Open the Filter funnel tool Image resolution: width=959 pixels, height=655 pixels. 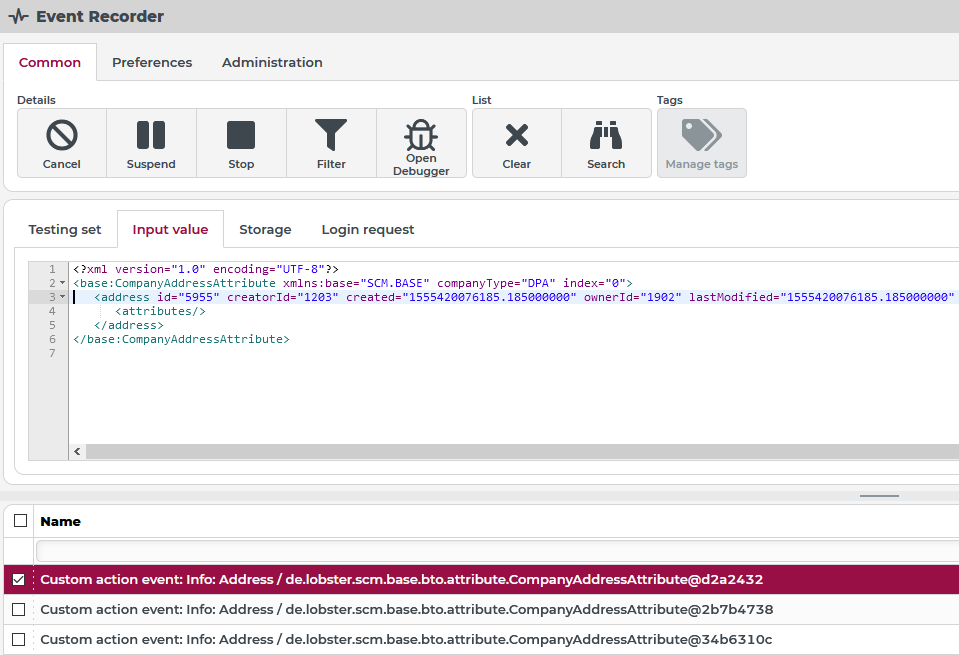point(331,143)
